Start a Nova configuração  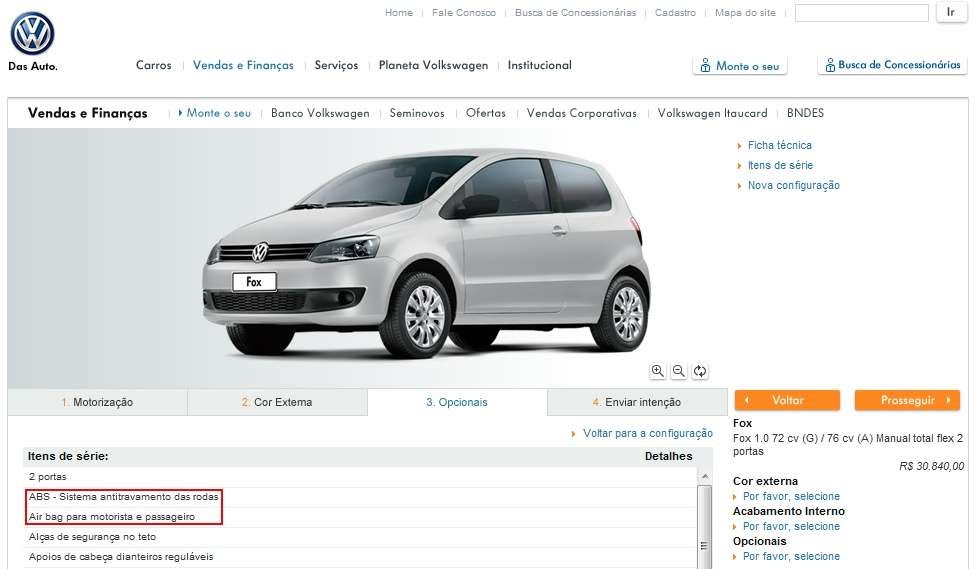pos(793,185)
